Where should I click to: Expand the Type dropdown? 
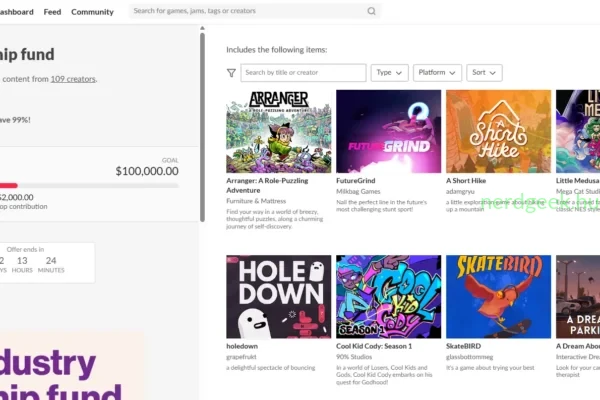[x=389, y=73]
